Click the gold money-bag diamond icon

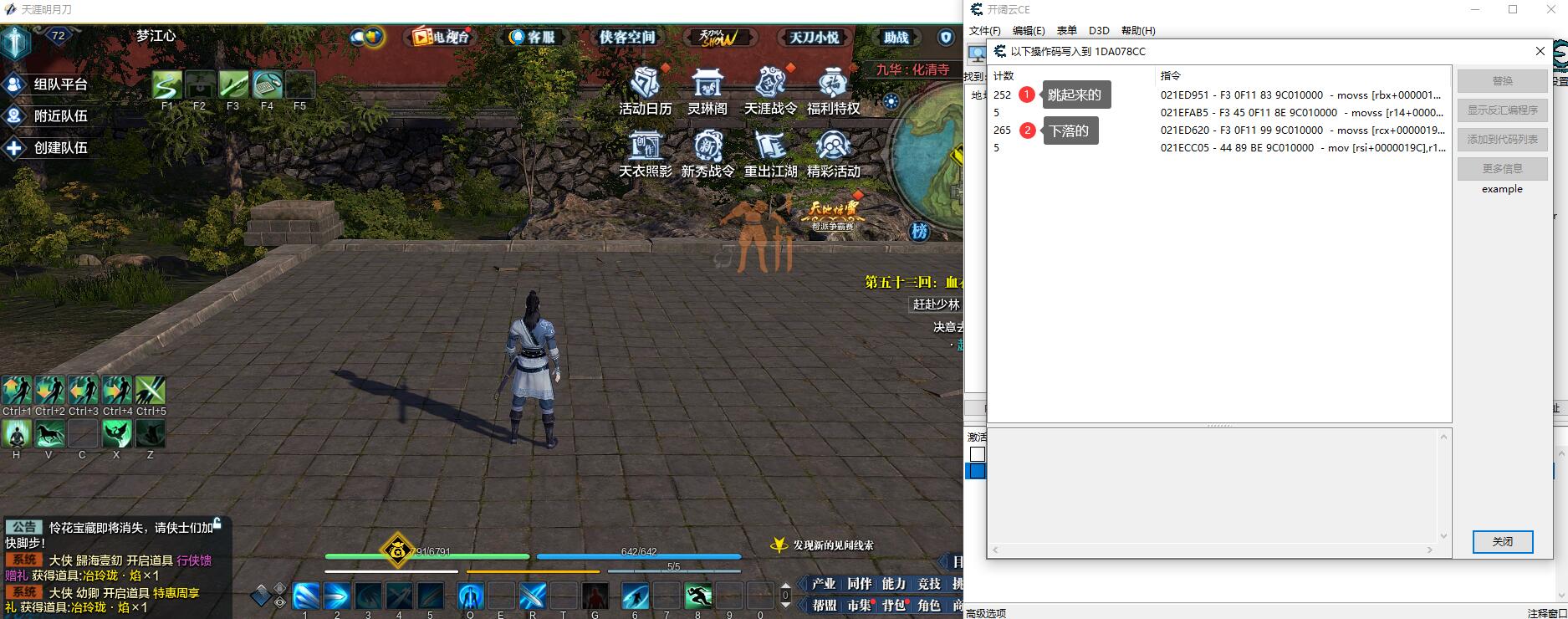396,550
